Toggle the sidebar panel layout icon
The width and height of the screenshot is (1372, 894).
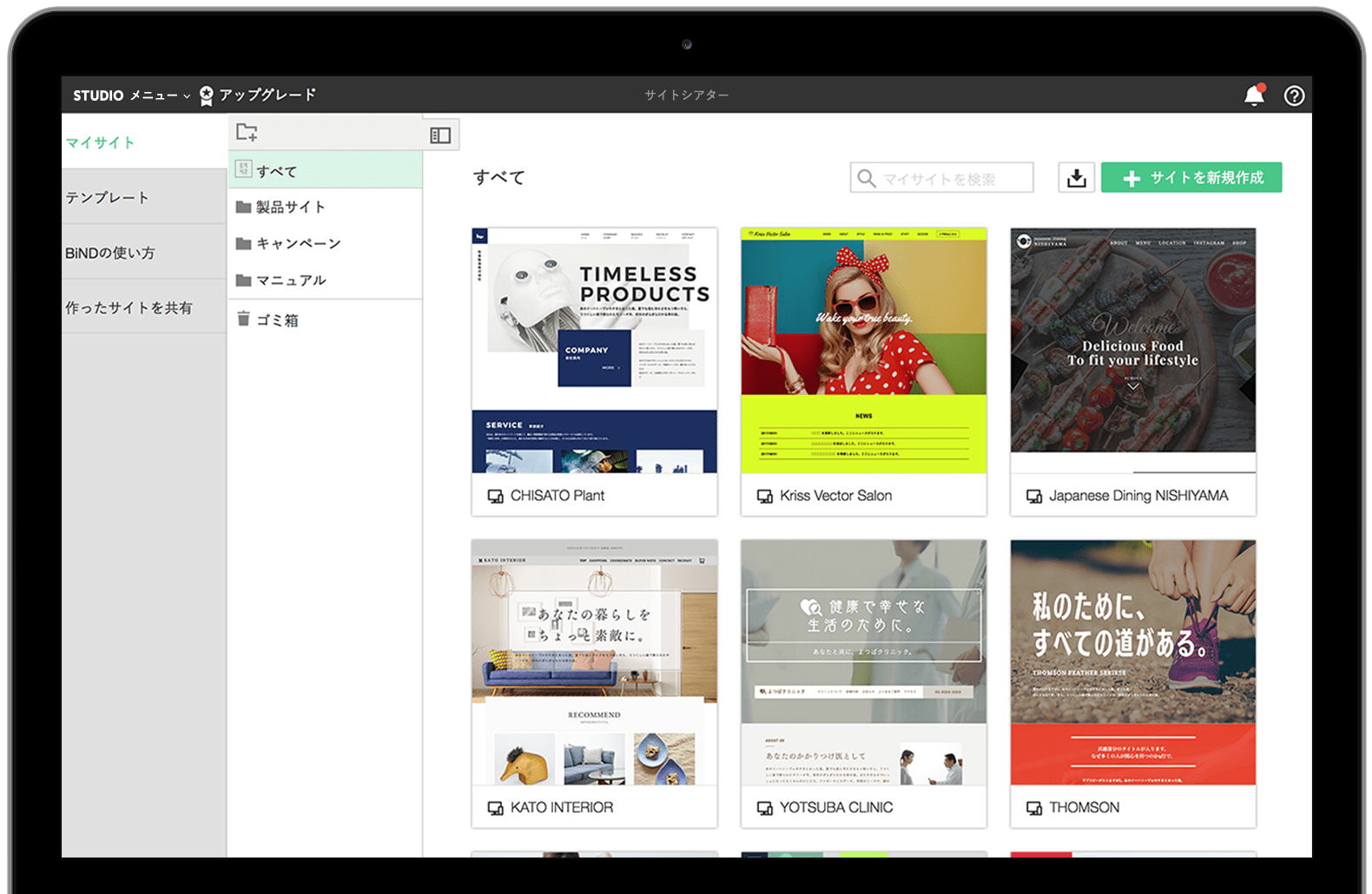(440, 135)
